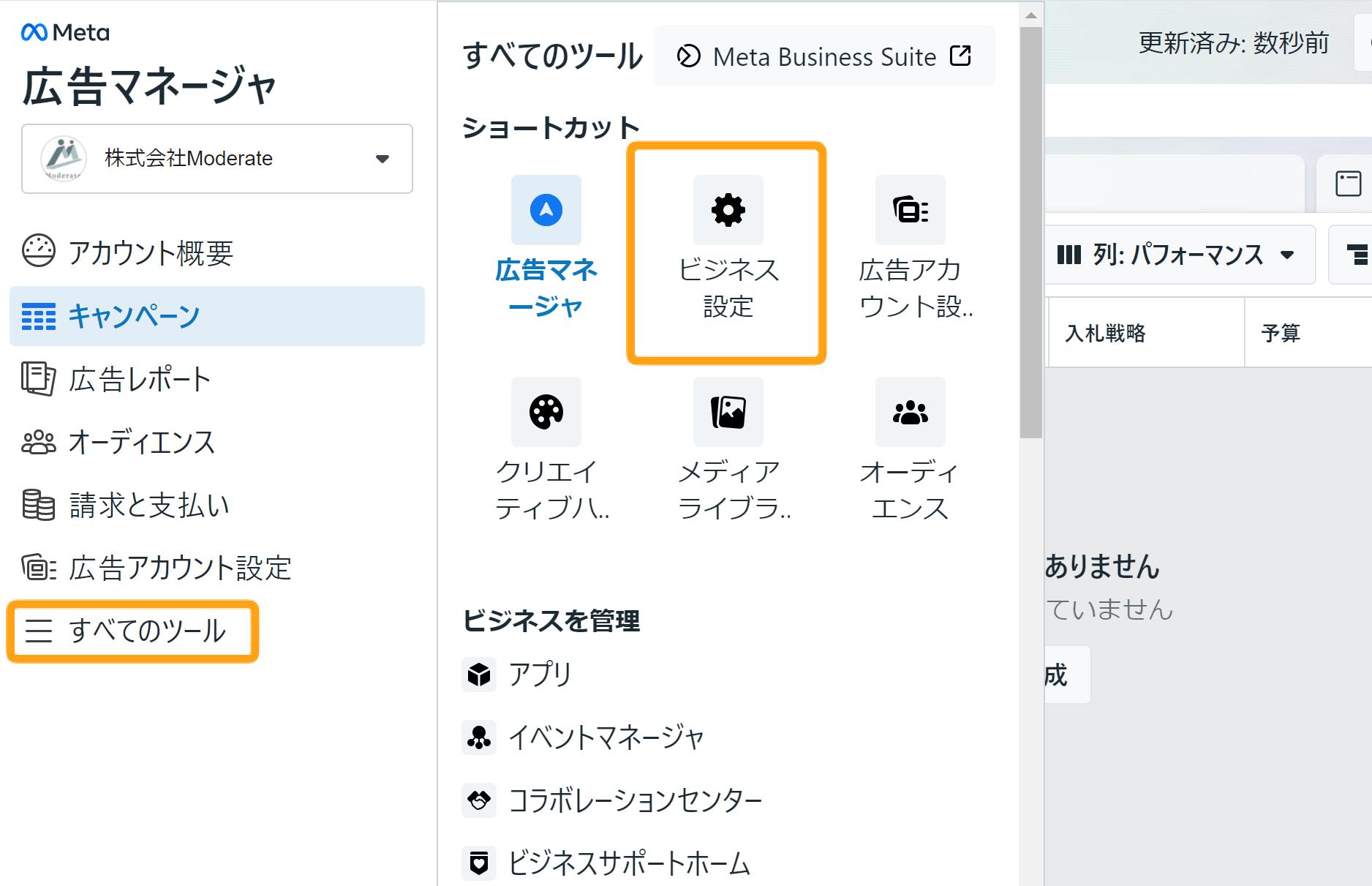Select オーディエンス in the sidebar

point(217,442)
